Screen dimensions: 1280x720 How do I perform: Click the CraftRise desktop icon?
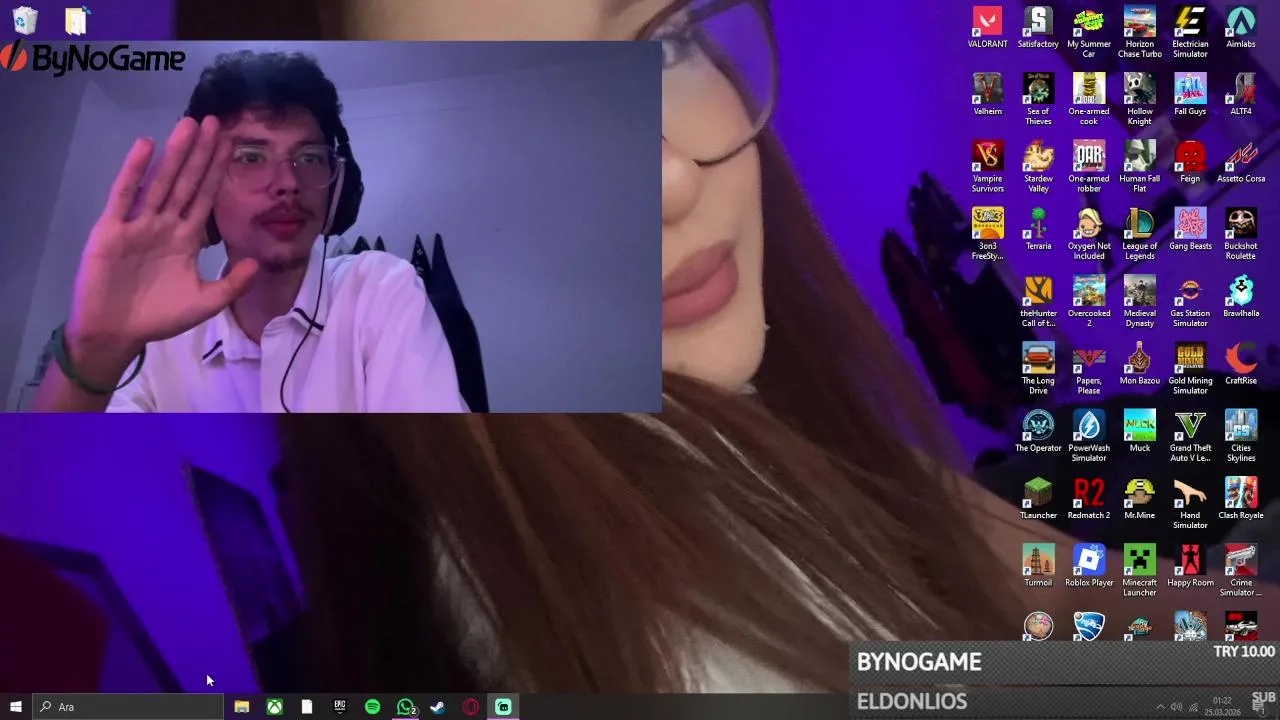tap(1241, 362)
